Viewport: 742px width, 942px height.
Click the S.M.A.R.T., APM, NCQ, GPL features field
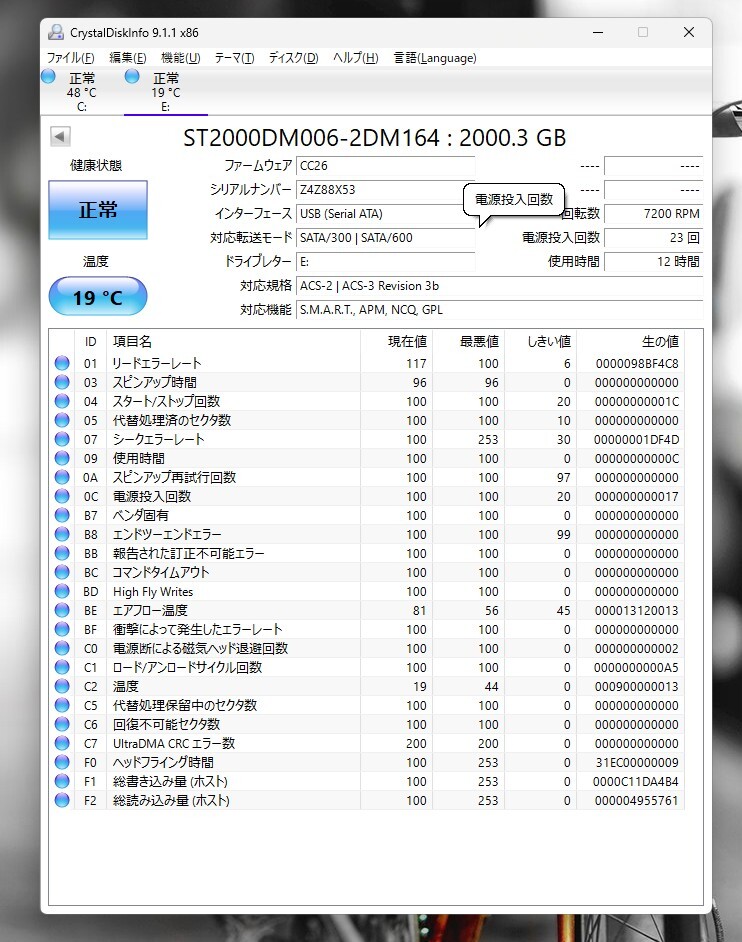click(x=499, y=310)
